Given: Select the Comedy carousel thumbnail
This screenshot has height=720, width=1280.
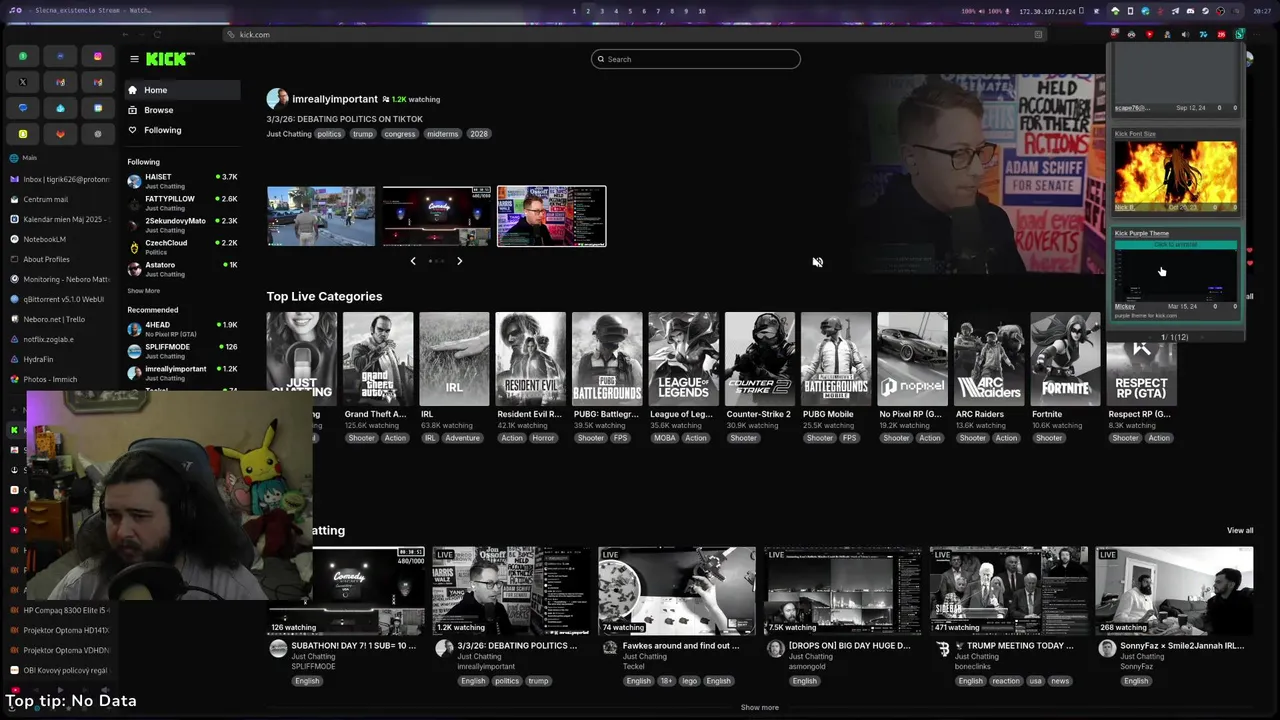Looking at the screenshot, I should [x=436, y=216].
